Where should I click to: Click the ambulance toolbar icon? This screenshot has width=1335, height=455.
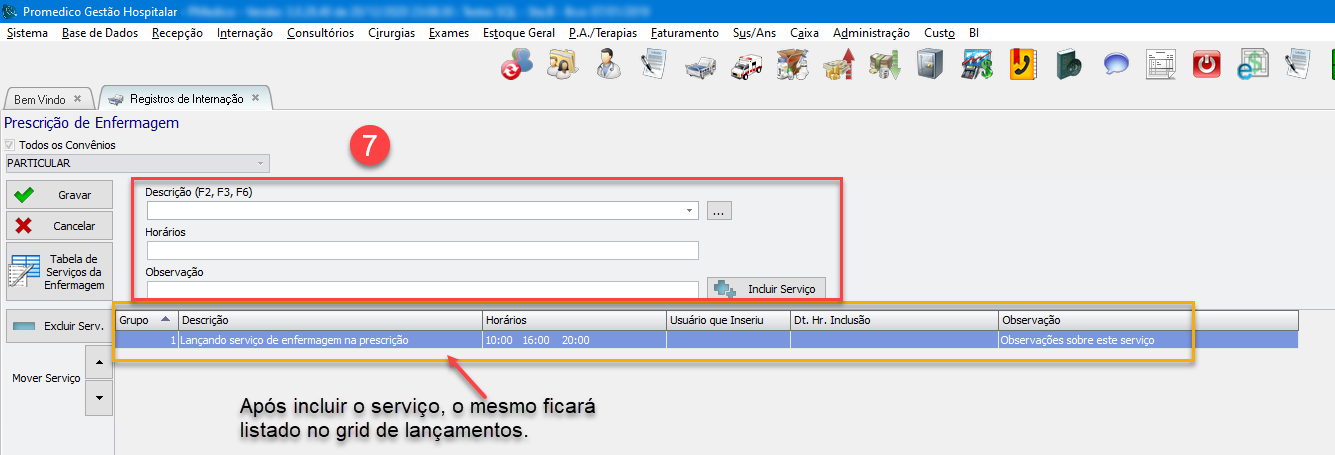(745, 65)
